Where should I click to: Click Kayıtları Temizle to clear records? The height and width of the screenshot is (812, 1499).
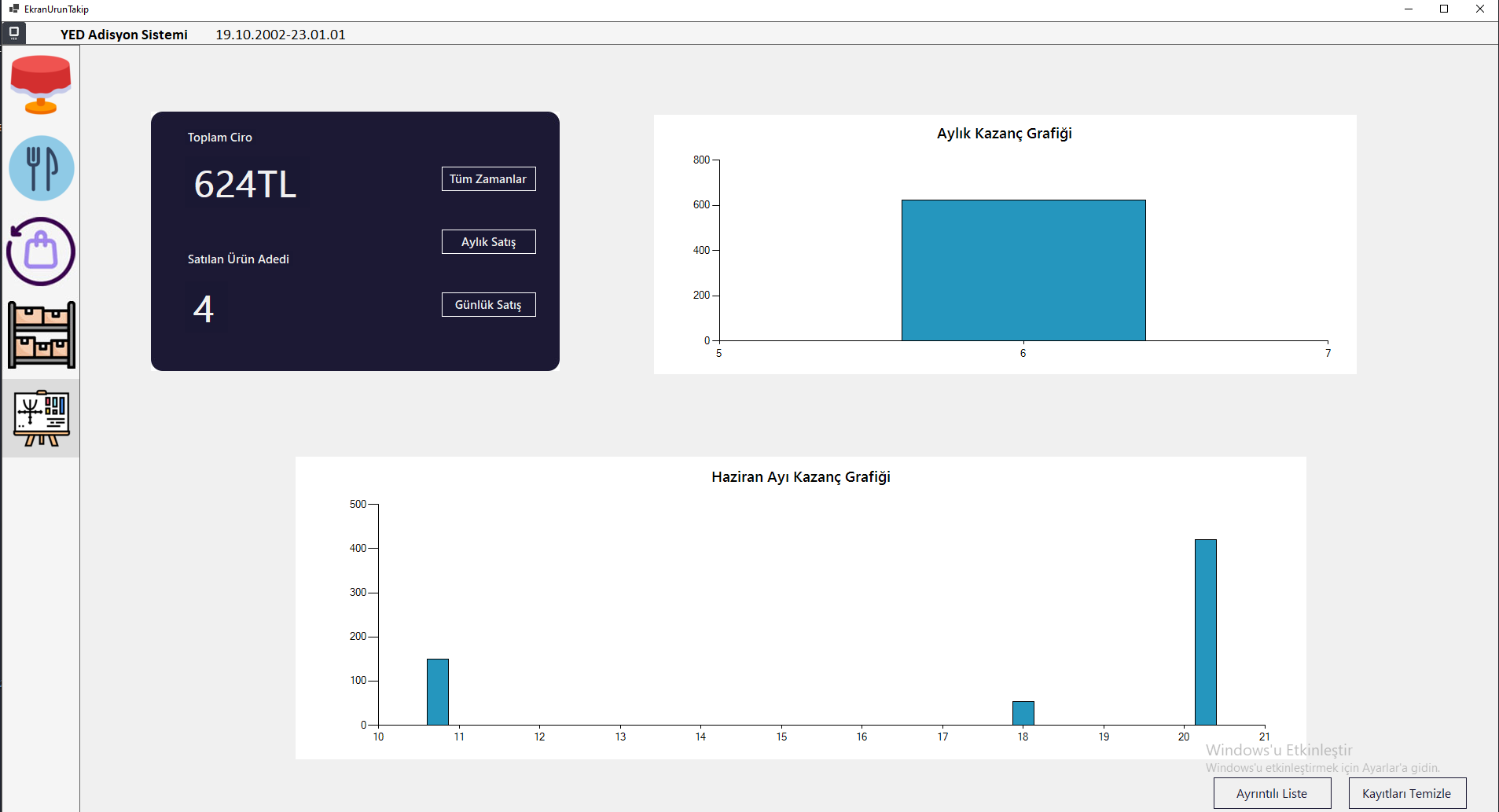click(x=1407, y=793)
